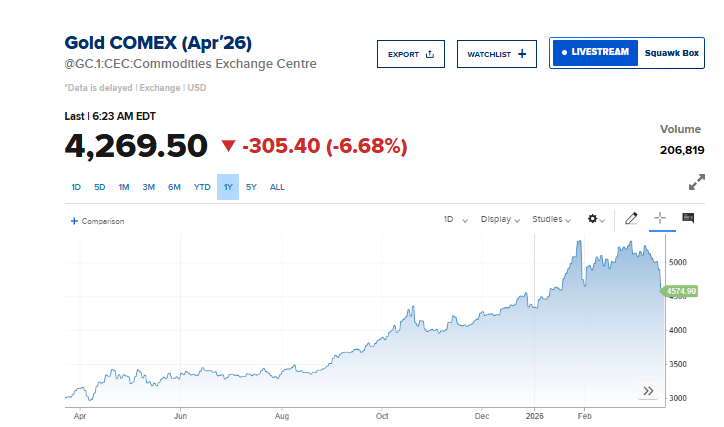This screenshot has height=427, width=724.
Task: Click the Export button
Action: click(410, 54)
